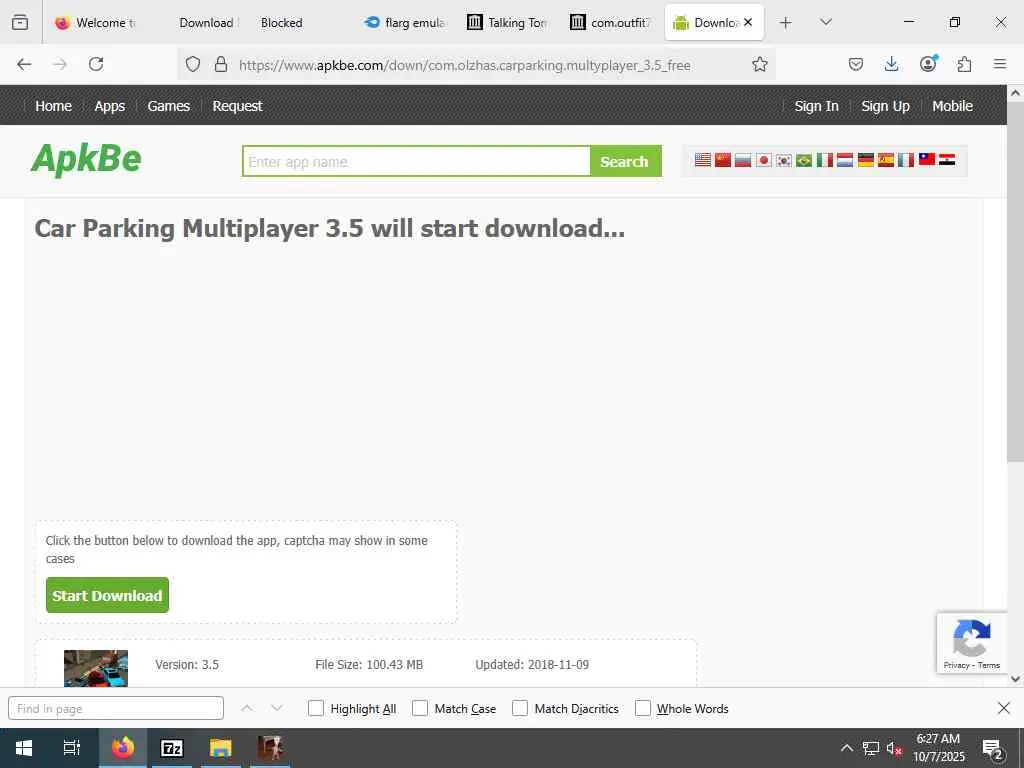Image resolution: width=1024 pixels, height=768 pixels.
Task: Click the Netherlands flag language
Action: [x=845, y=160]
